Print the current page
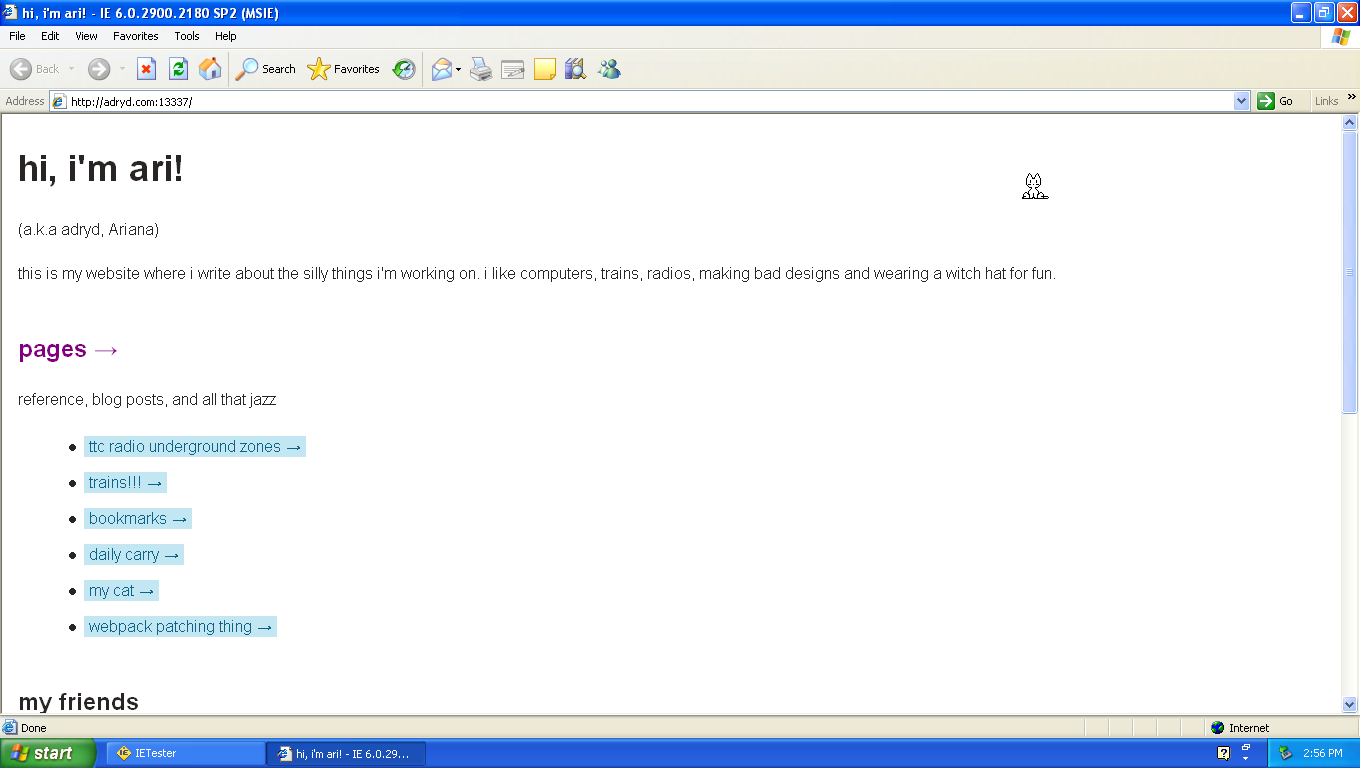Viewport: 1360px width, 768px height. click(481, 68)
